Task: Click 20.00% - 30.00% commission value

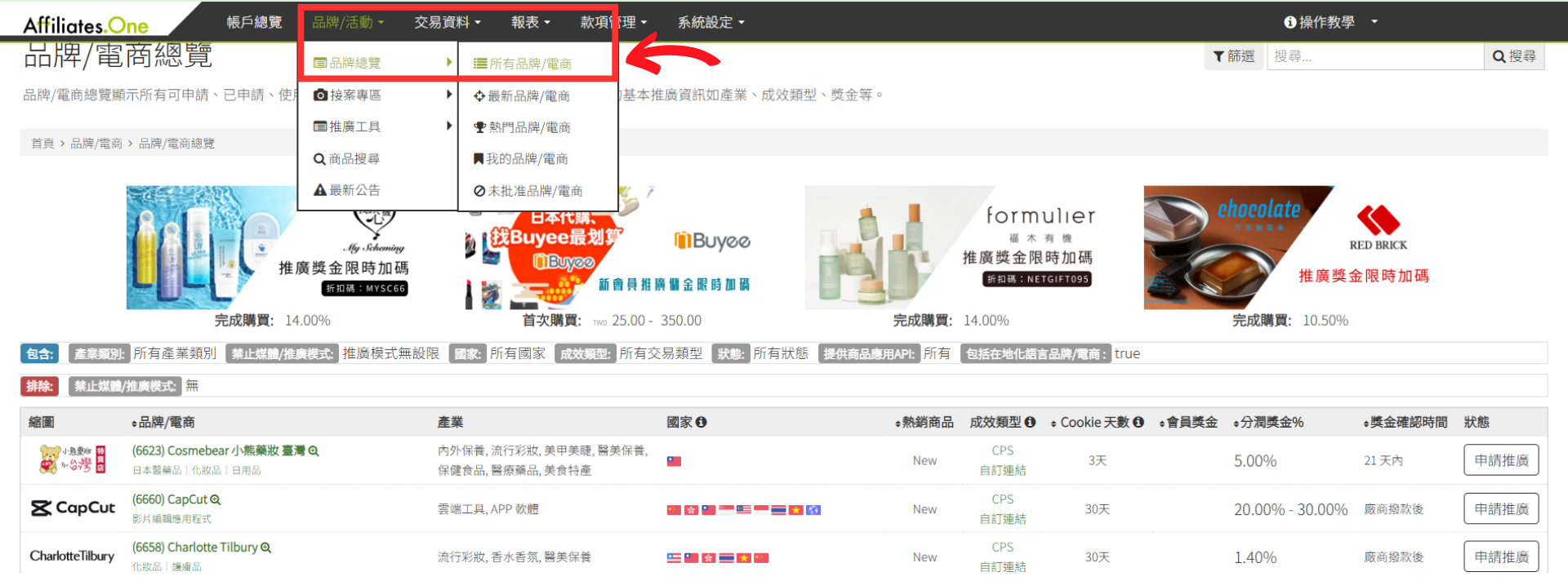Action: point(1290,510)
